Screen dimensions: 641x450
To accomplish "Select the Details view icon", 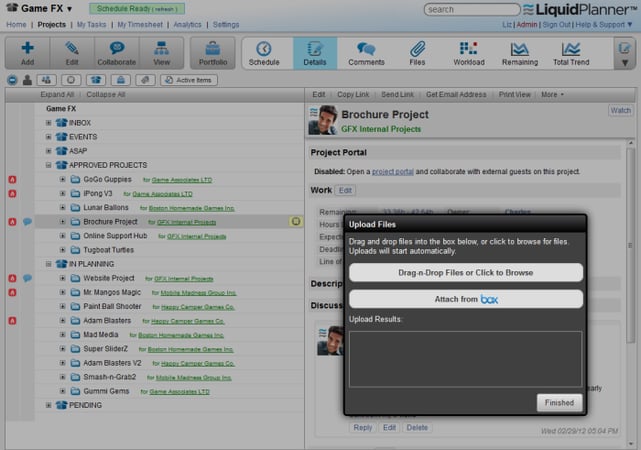I will 315,53.
